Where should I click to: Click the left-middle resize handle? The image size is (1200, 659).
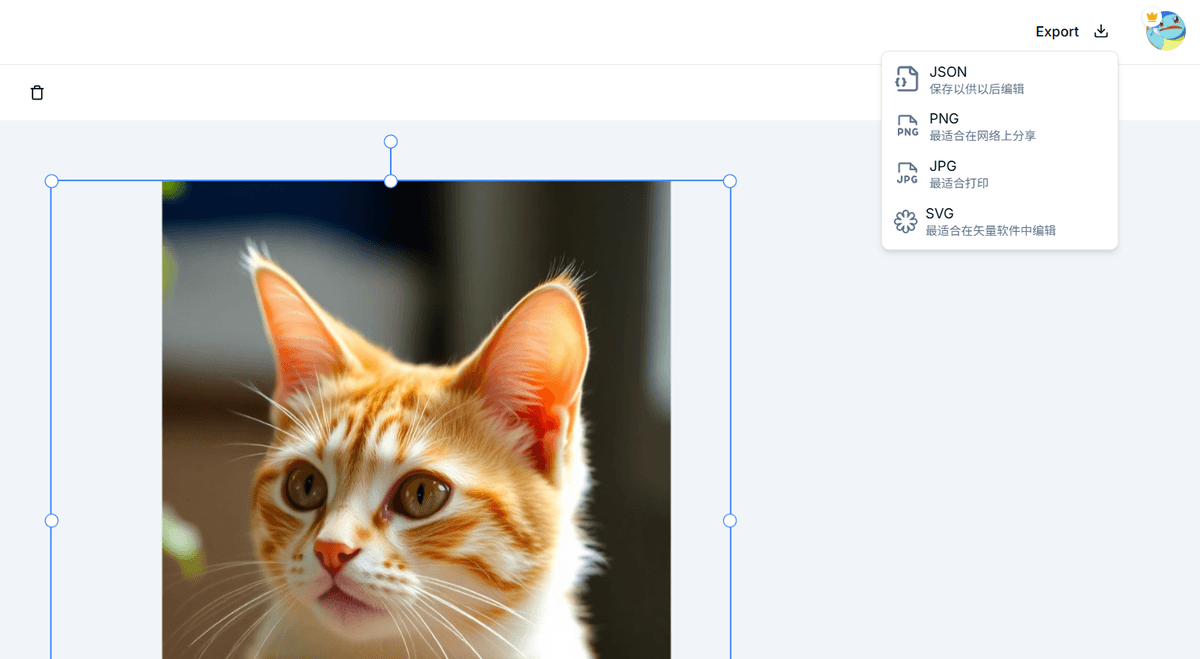click(x=52, y=520)
